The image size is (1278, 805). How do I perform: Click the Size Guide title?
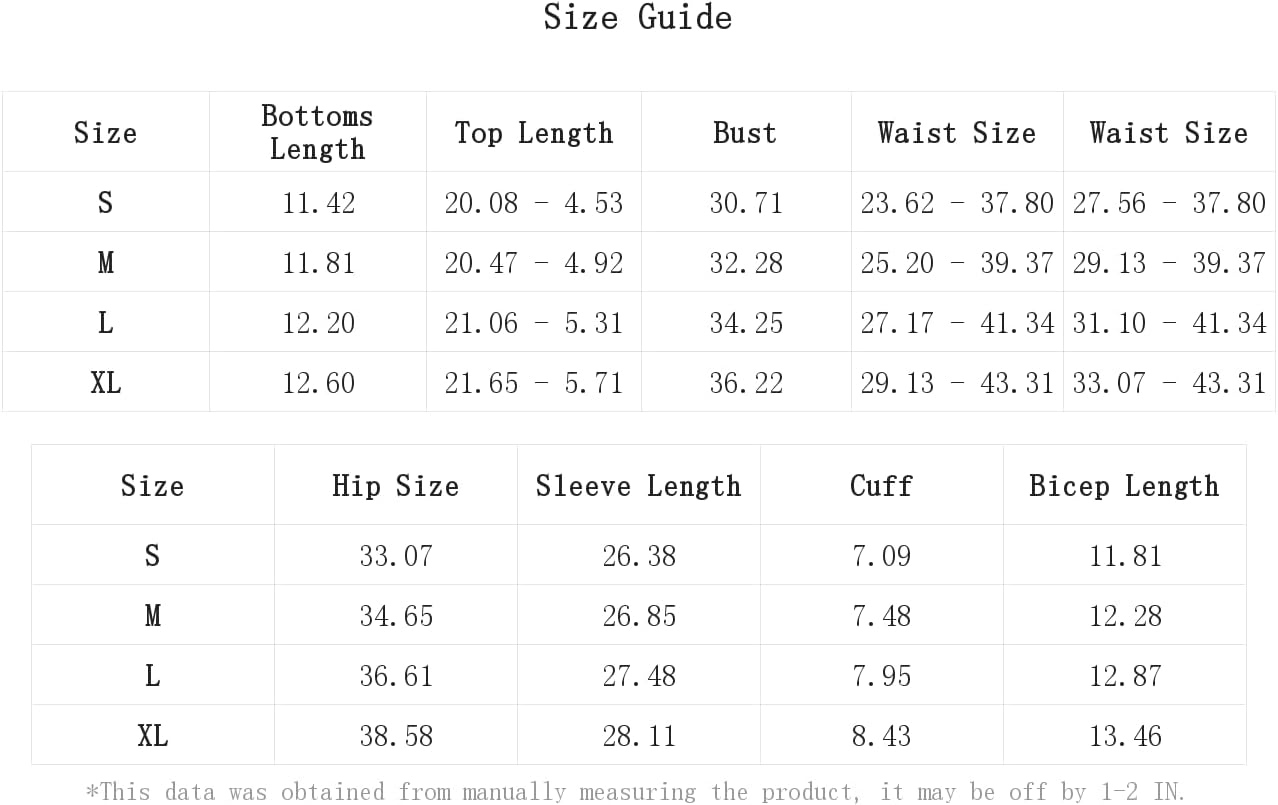[638, 17]
